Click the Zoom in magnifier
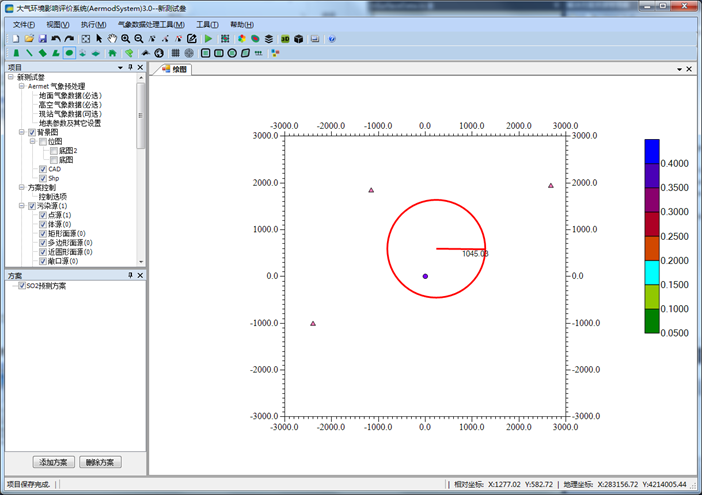The height and width of the screenshot is (495, 702). tap(126, 39)
